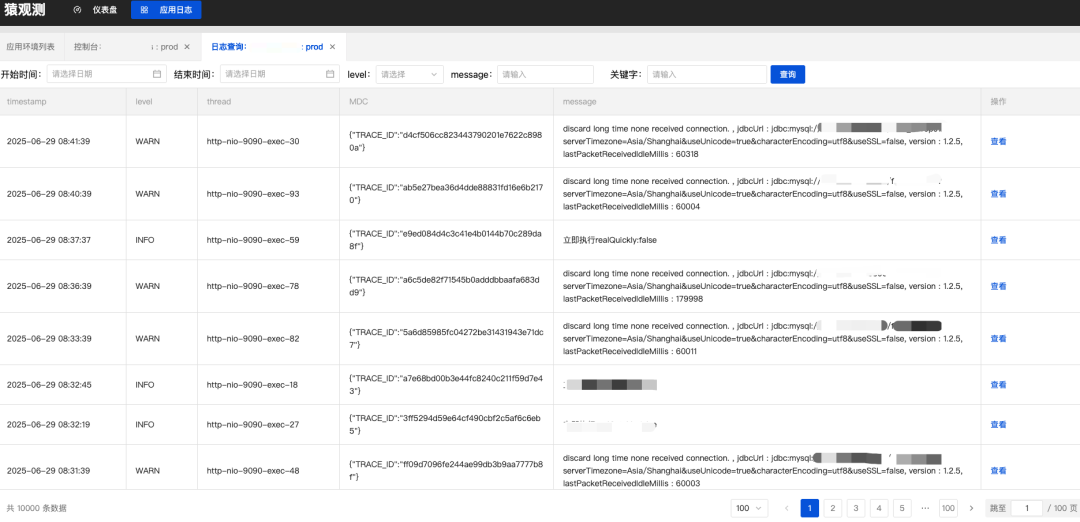Screen dimensions: 1080x522
Task: Go to page 4
Action: [879, 508]
